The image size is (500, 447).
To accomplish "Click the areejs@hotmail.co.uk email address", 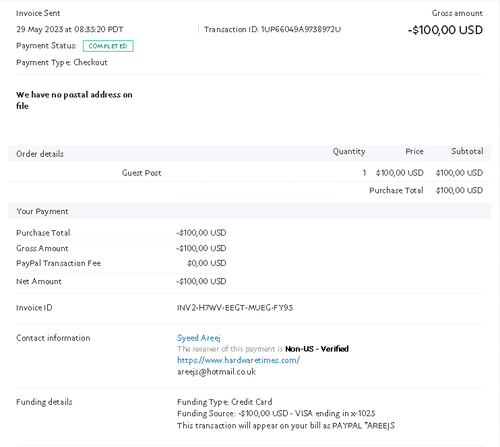I will tap(216, 372).
